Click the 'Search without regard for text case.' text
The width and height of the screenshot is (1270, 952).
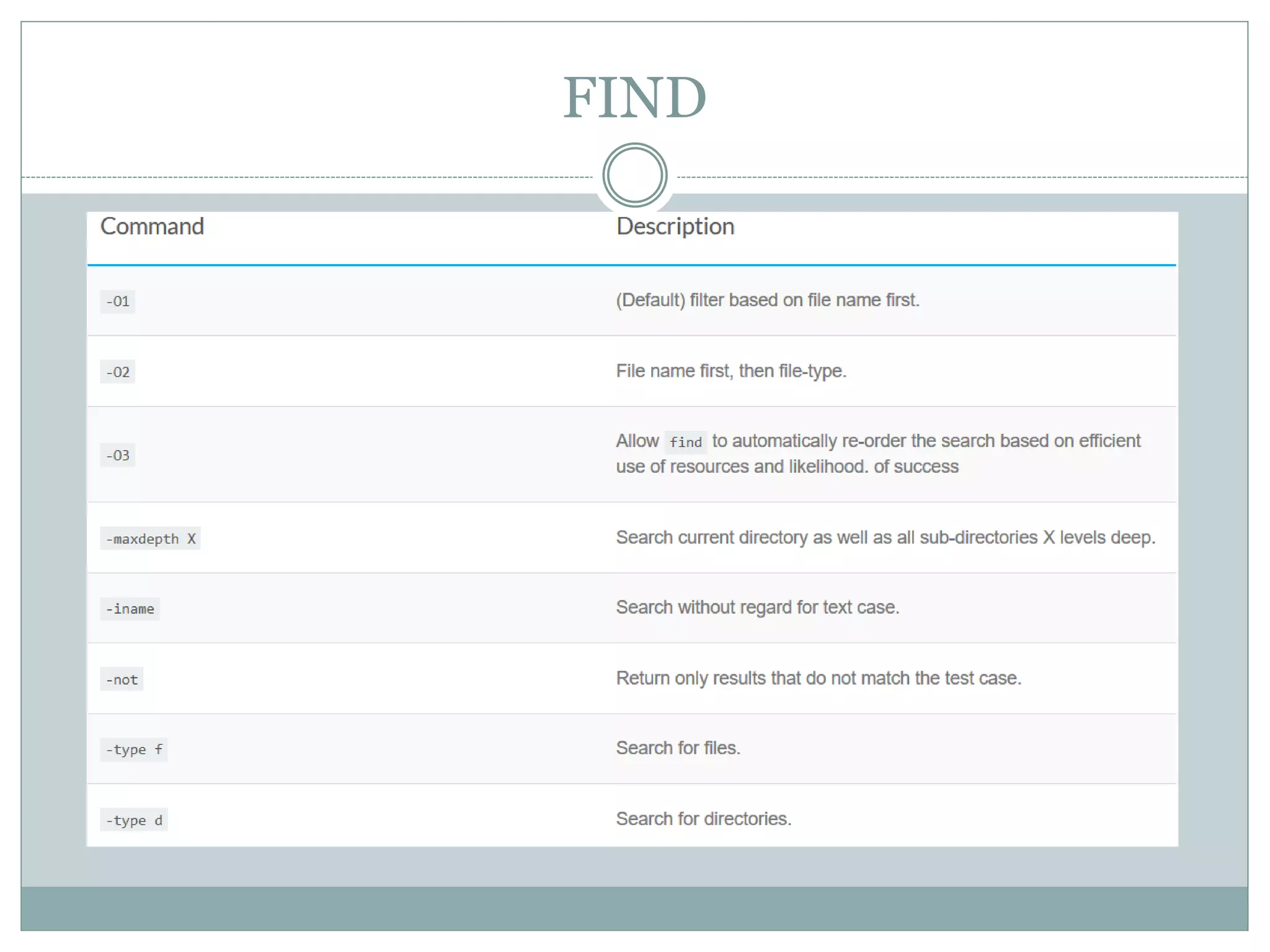tap(757, 607)
